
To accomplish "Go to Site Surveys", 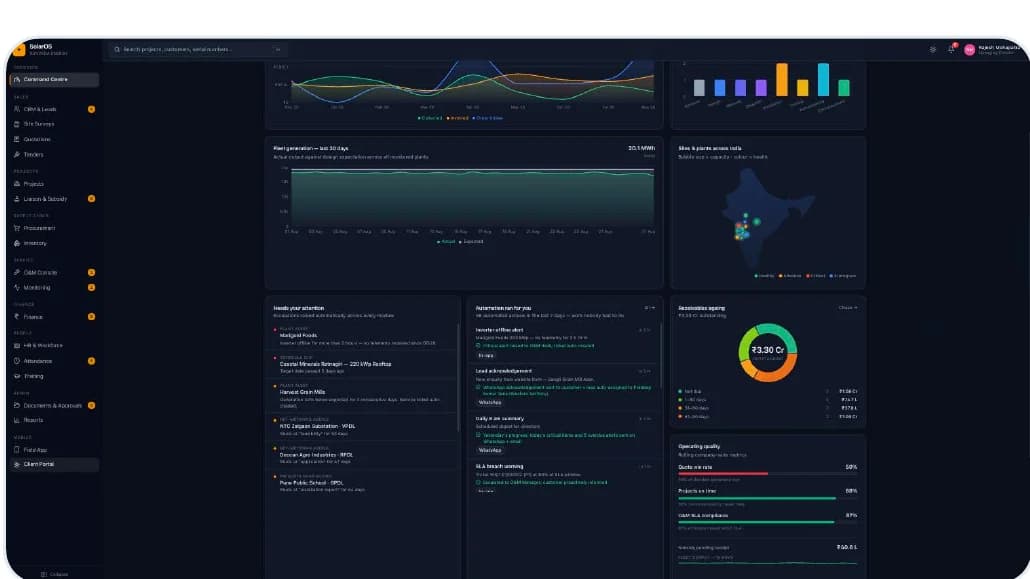I will (55, 124).
